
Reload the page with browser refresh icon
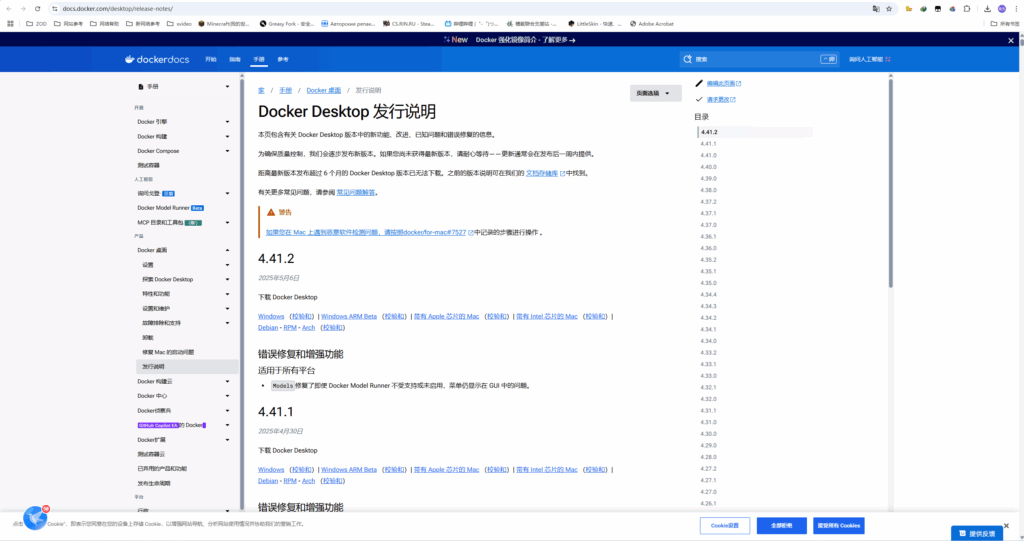tap(37, 8)
